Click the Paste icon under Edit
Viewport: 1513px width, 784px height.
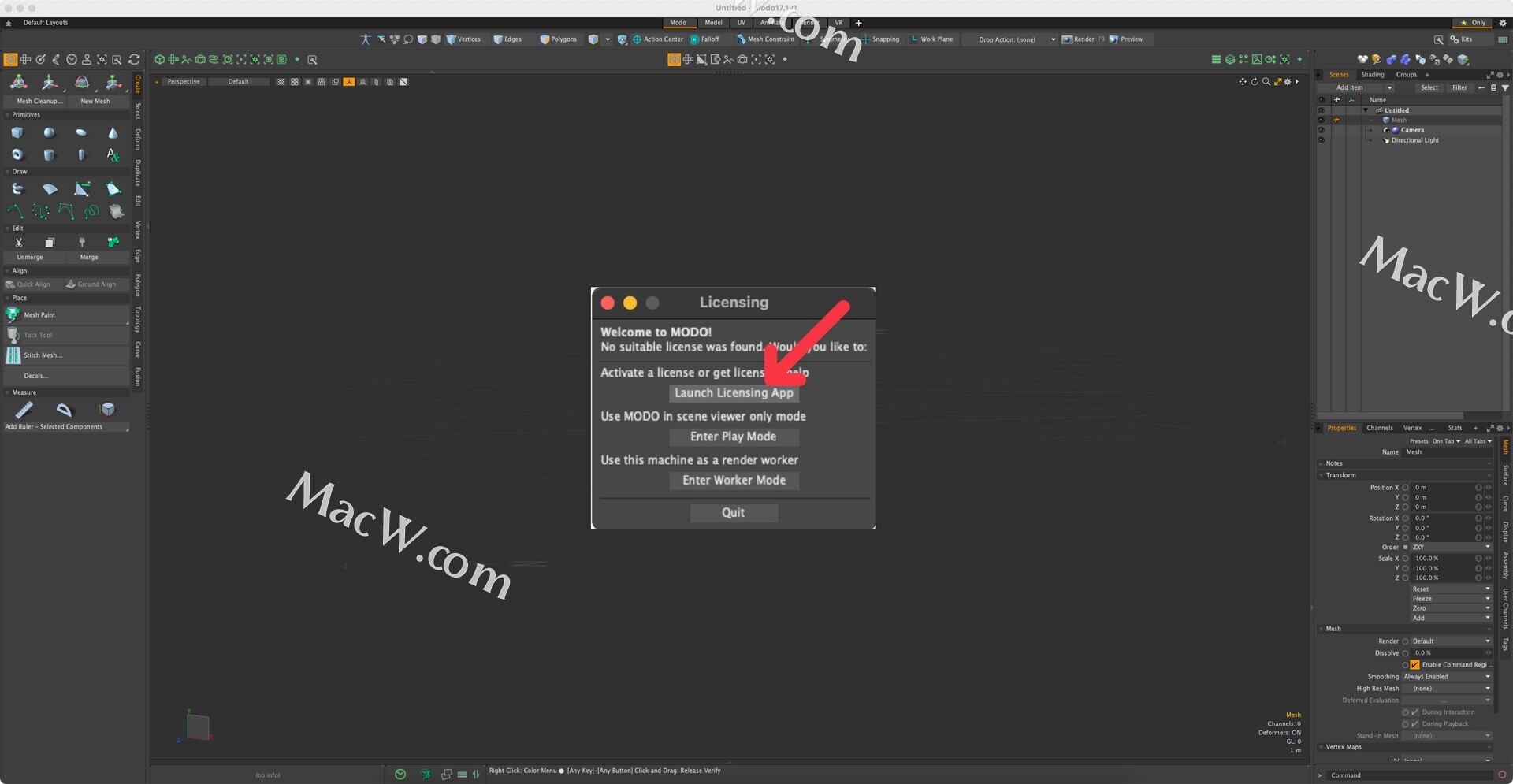click(x=81, y=242)
